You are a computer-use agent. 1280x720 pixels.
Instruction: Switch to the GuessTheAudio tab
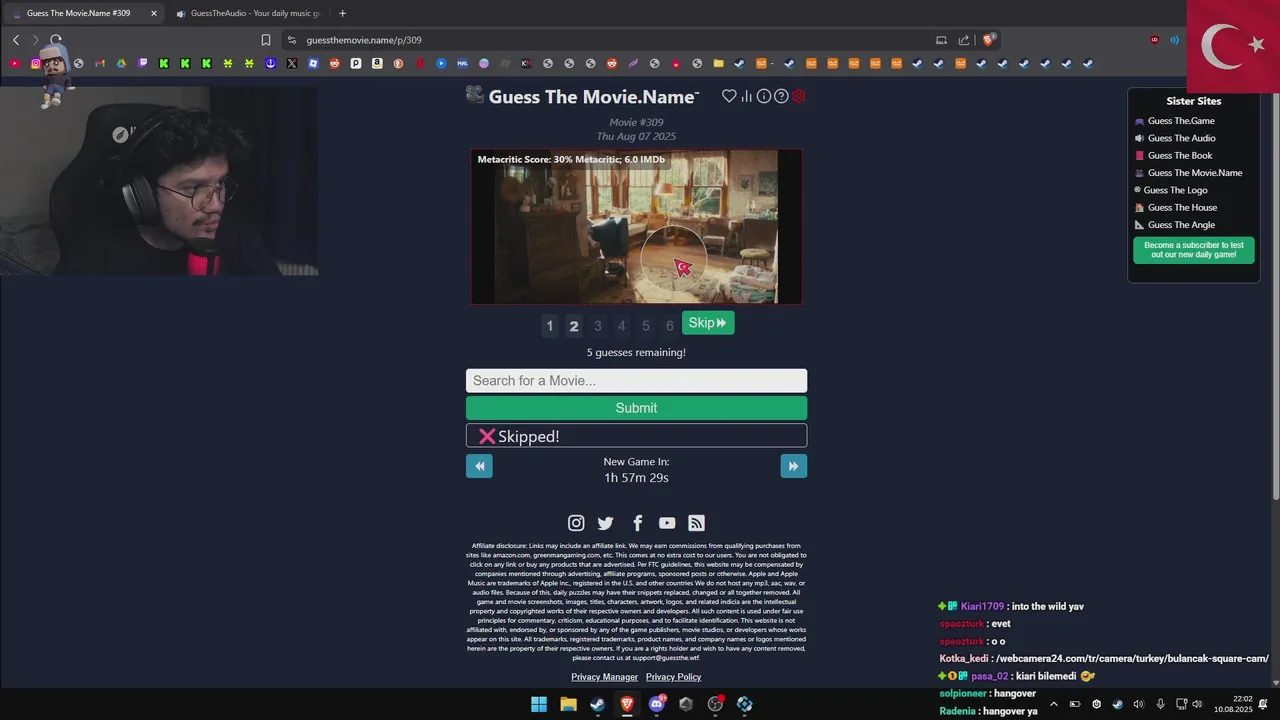(x=247, y=13)
